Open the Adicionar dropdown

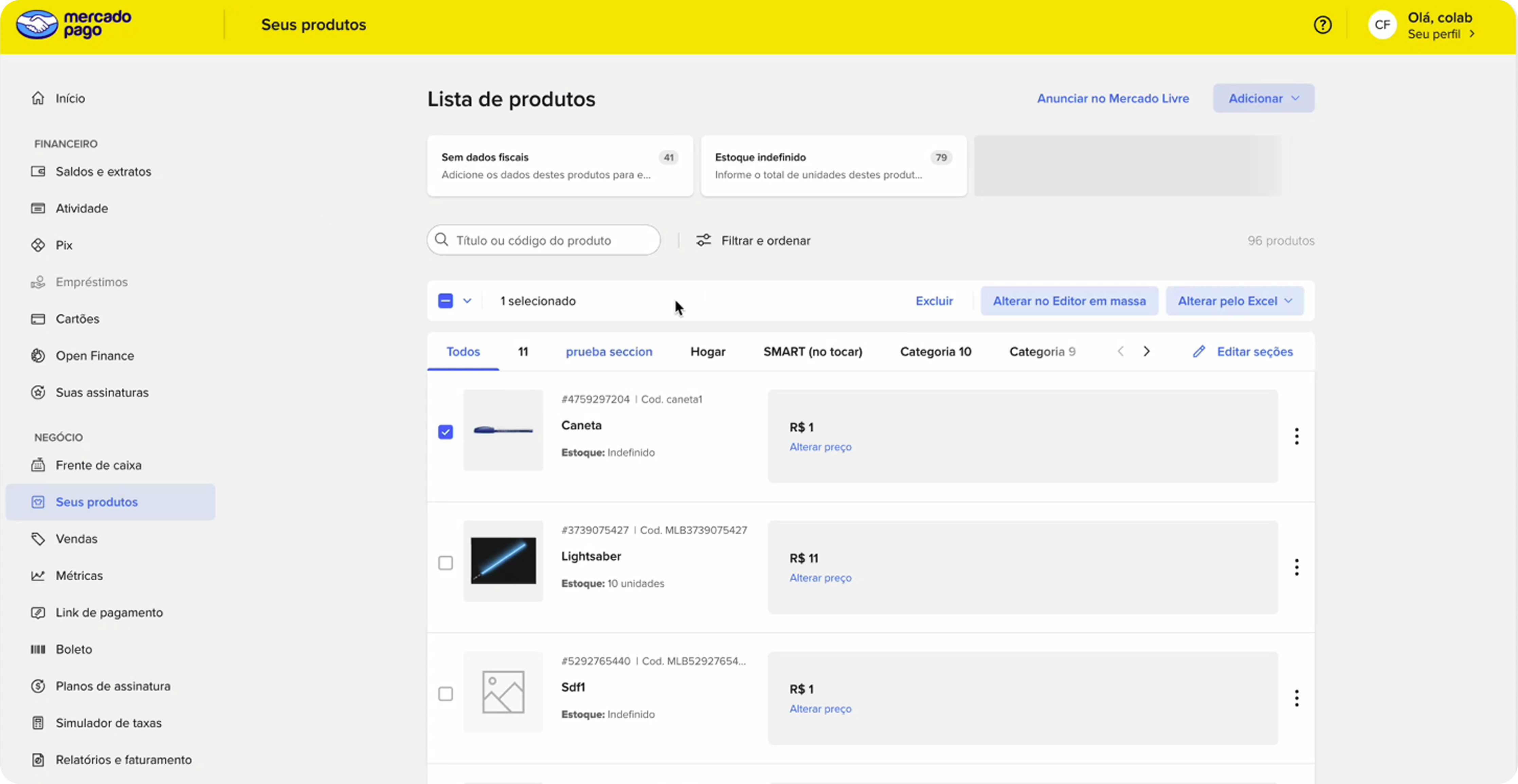pyautogui.click(x=1263, y=98)
